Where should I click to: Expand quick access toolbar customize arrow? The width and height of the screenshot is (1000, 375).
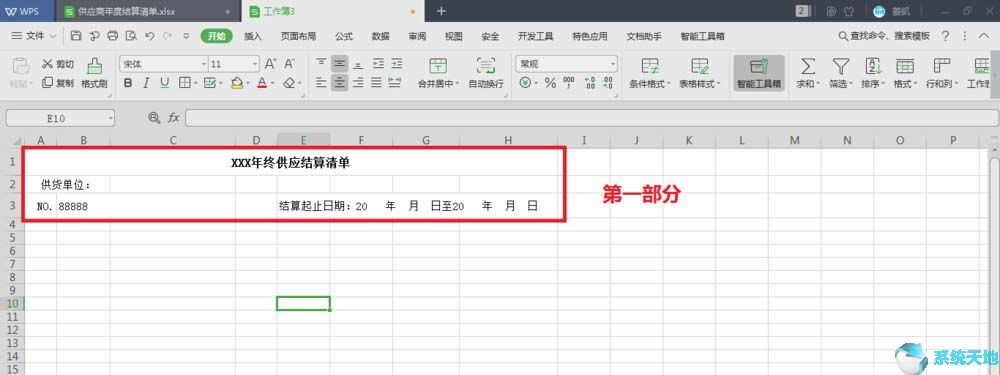click(186, 36)
